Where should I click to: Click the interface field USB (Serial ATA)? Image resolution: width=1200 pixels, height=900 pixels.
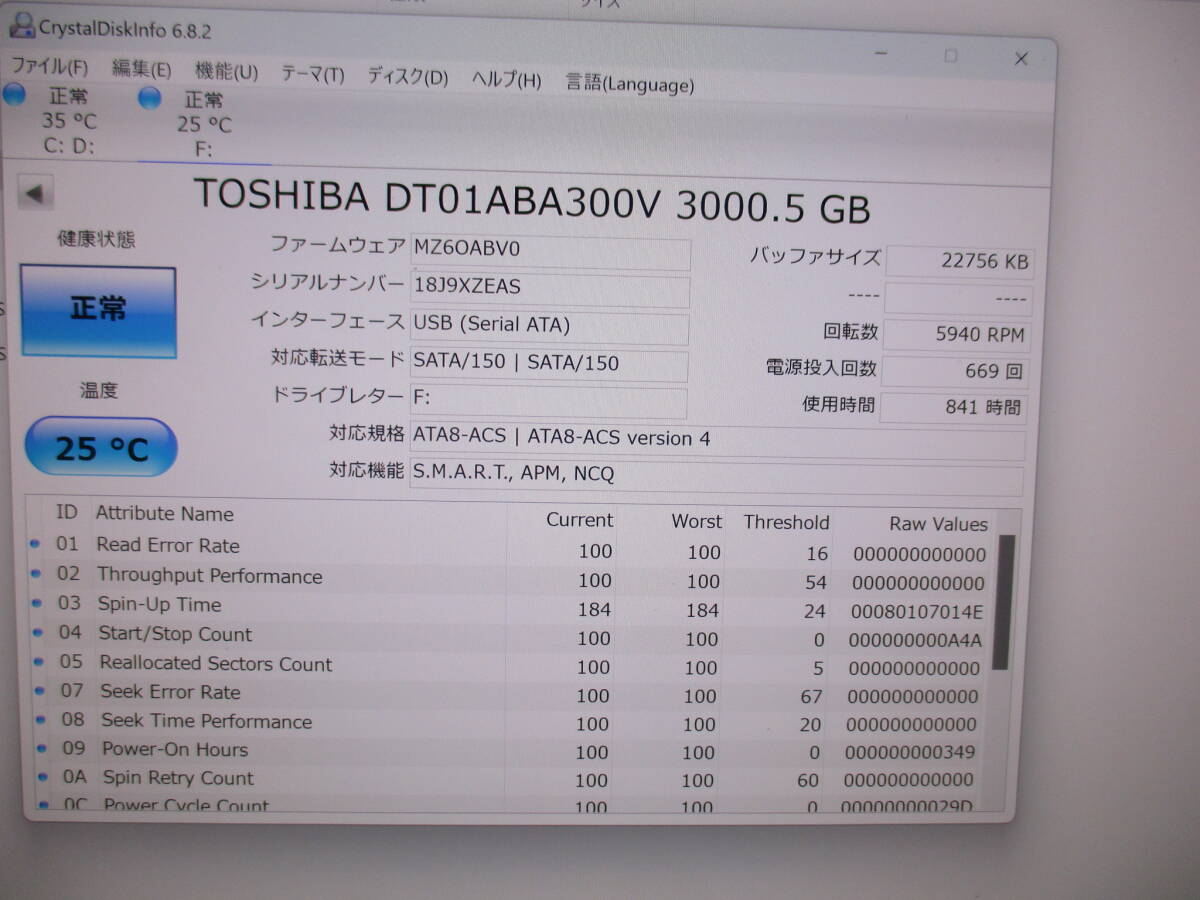[x=549, y=325]
